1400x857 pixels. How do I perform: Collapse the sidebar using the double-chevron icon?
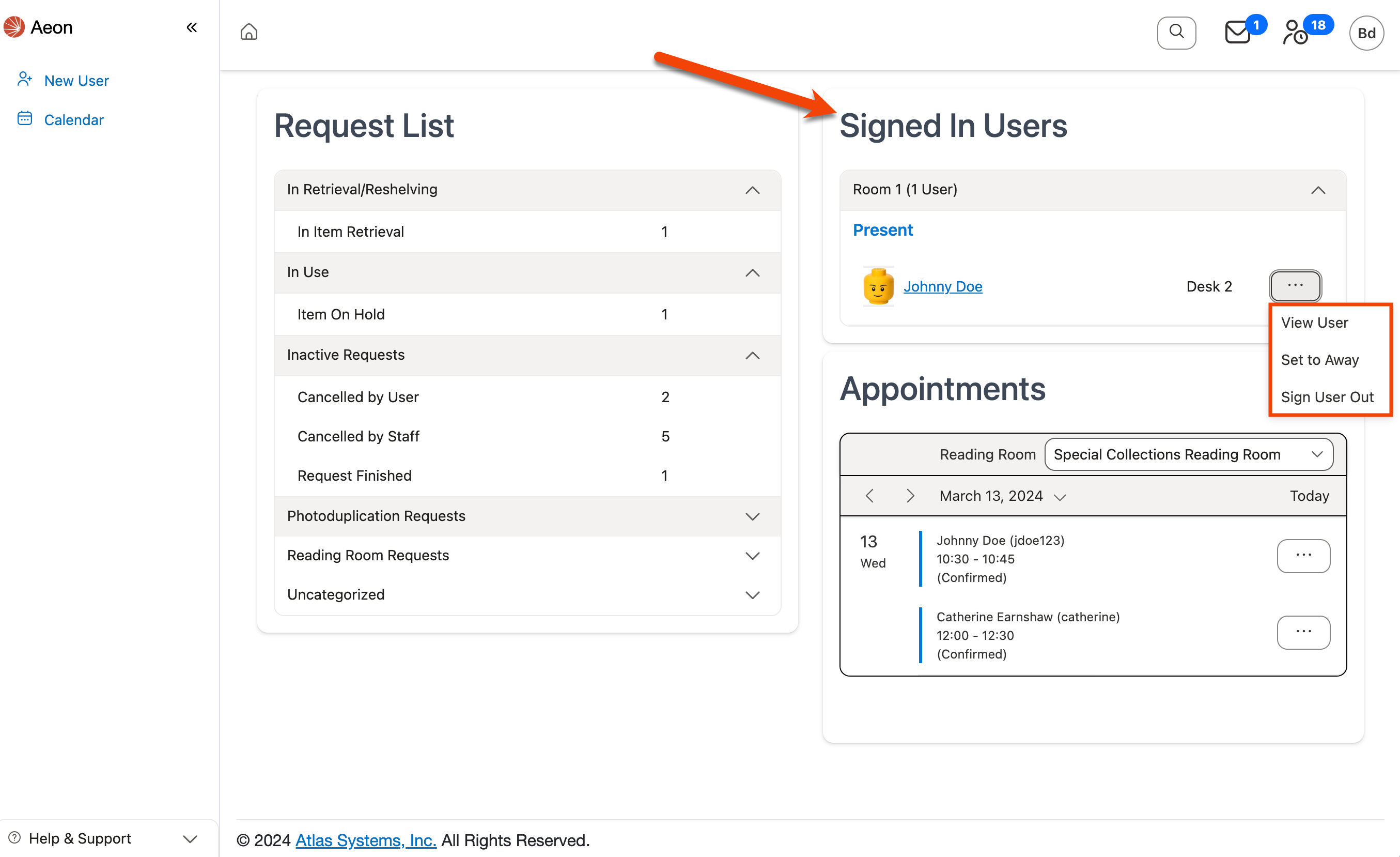(x=192, y=27)
